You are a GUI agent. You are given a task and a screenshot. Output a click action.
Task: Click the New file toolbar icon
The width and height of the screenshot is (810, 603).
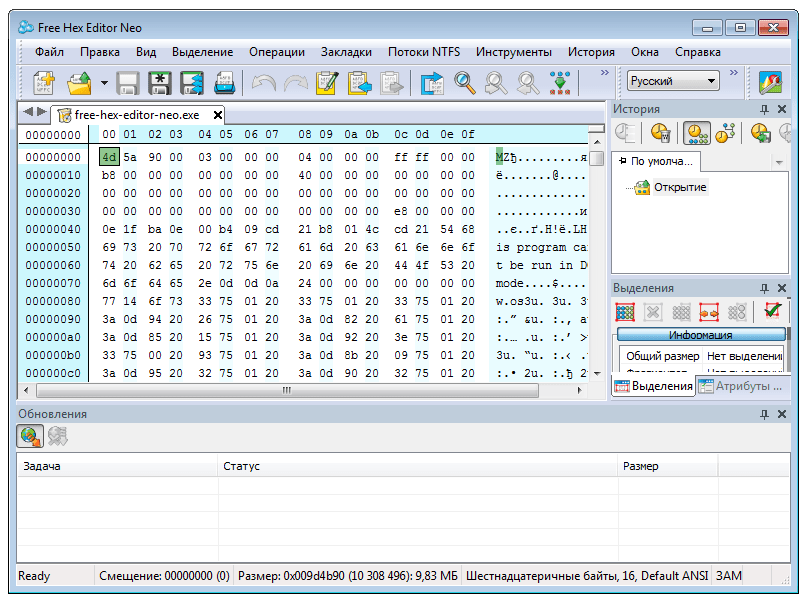click(x=44, y=82)
